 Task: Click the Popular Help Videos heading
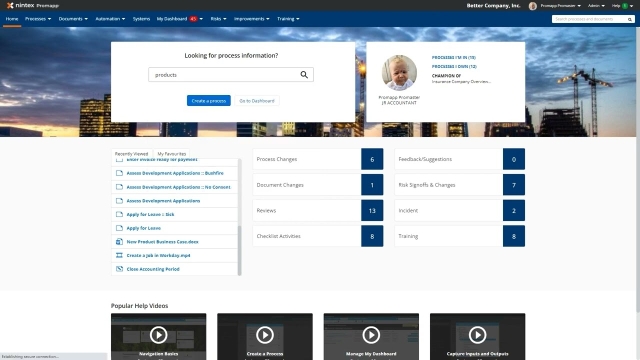pos(139,306)
